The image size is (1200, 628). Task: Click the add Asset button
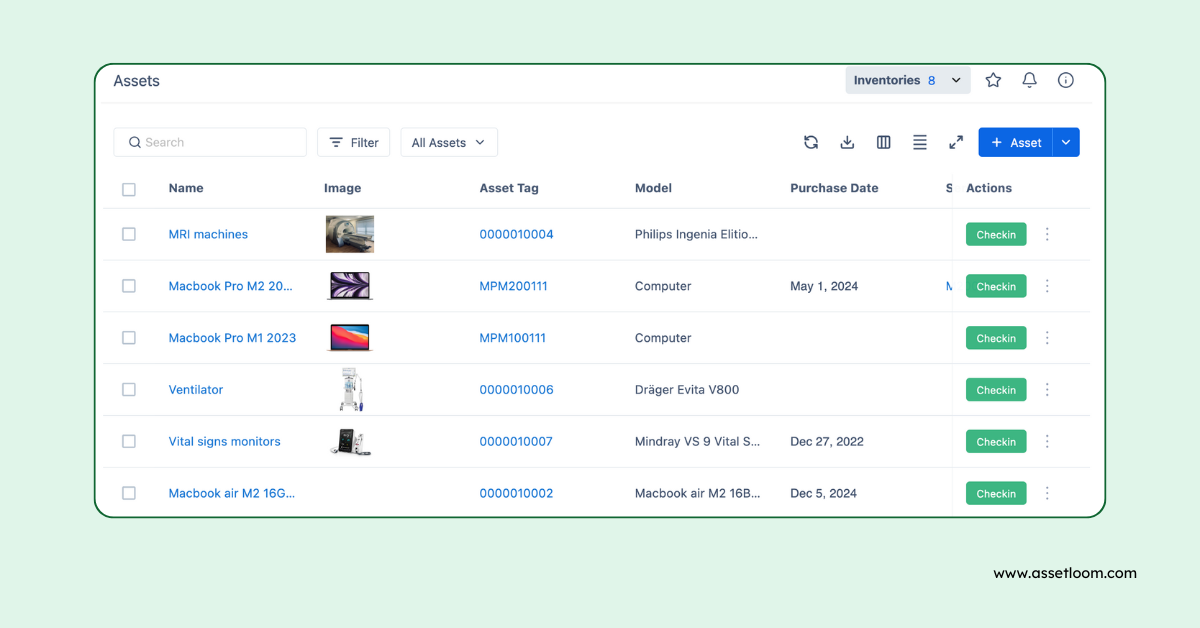(1016, 142)
